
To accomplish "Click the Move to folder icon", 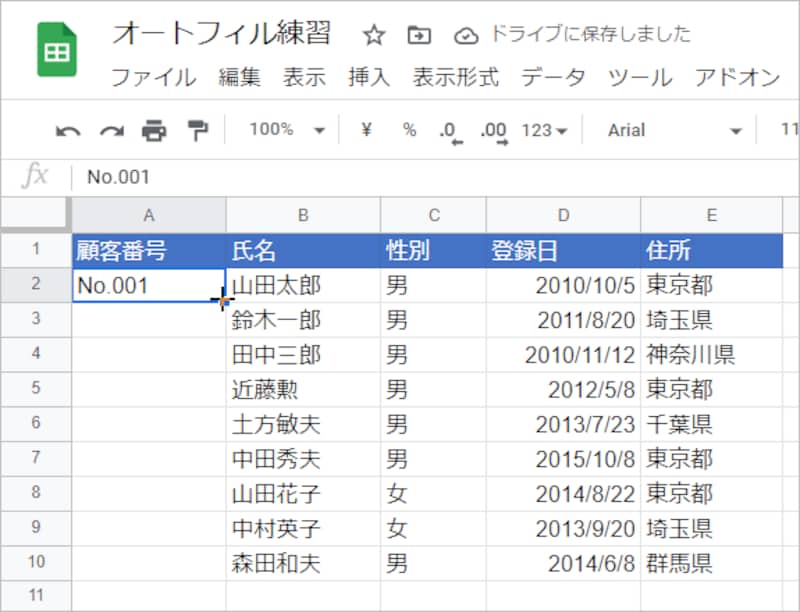I will 417,34.
